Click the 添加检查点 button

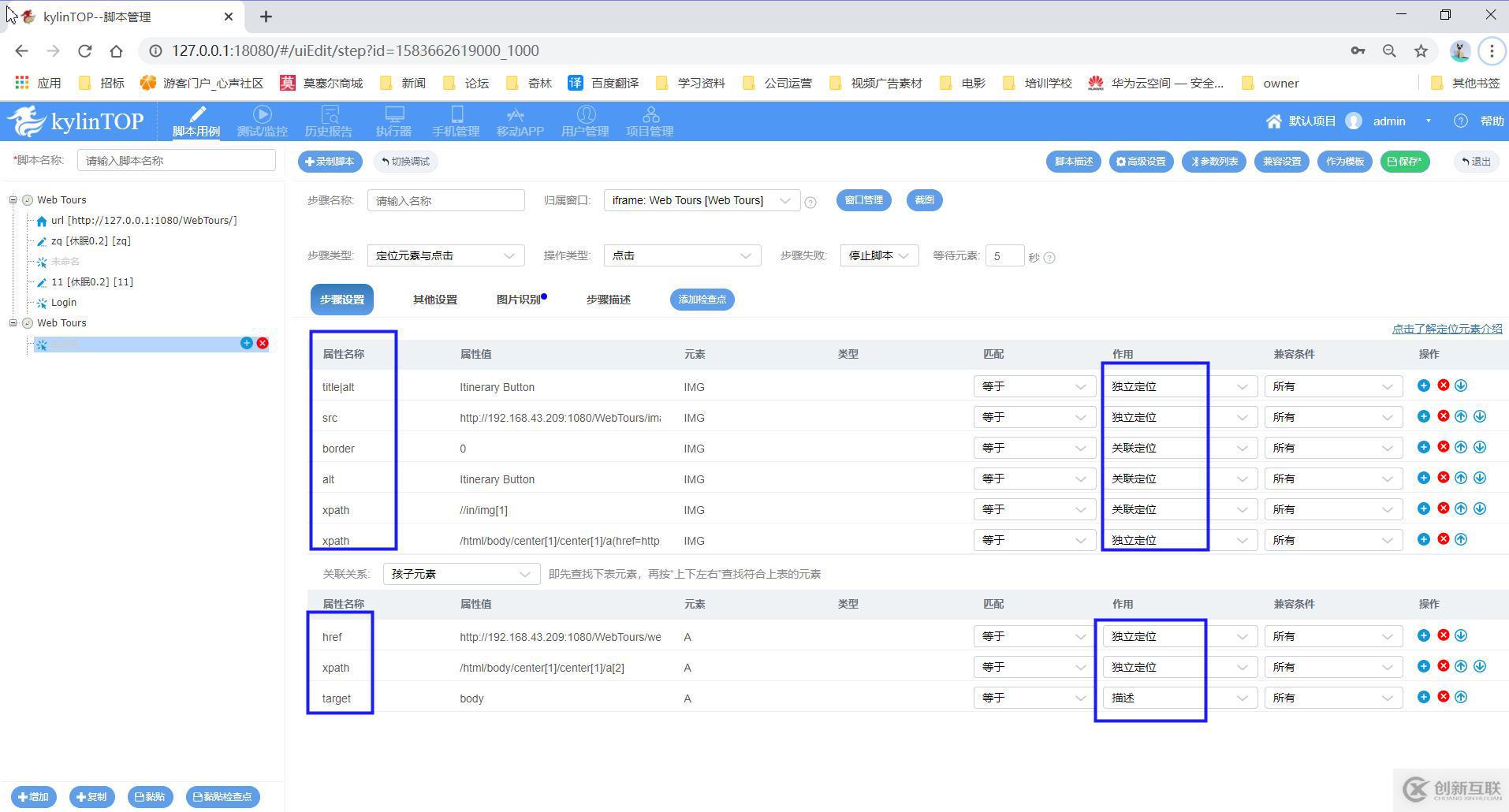pyautogui.click(x=702, y=300)
